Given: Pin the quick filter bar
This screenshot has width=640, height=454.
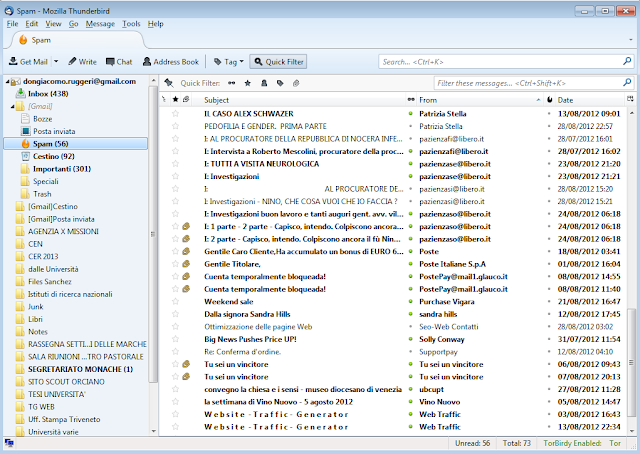Looking at the screenshot, I should click(x=168, y=83).
